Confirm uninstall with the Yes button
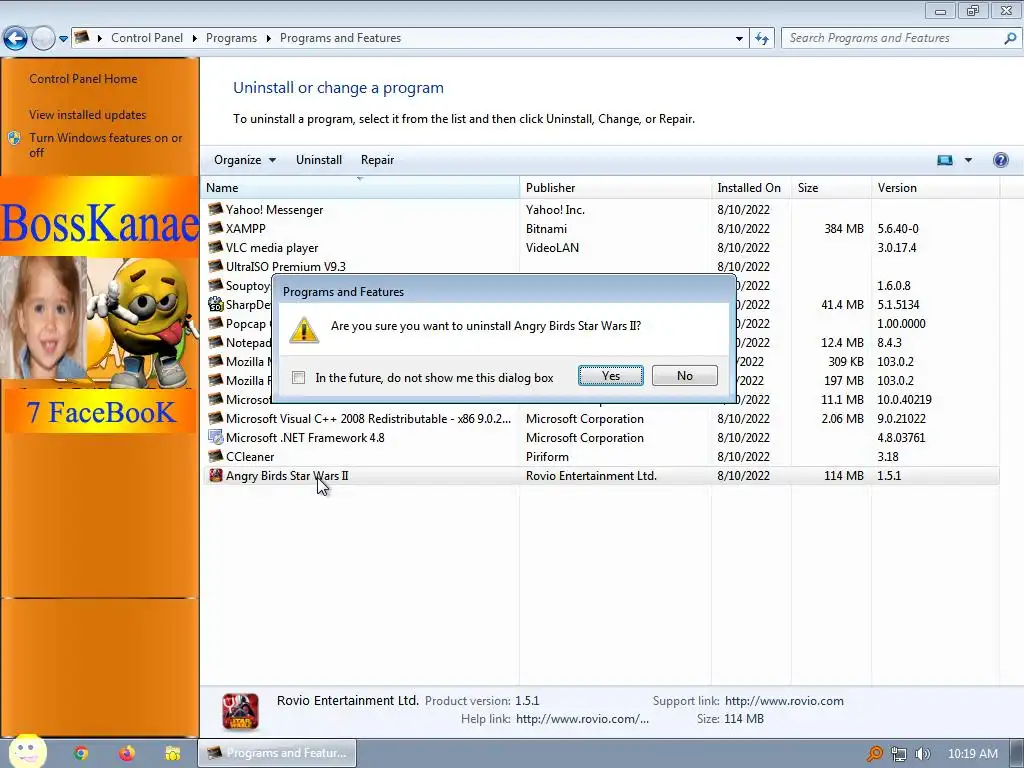Viewport: 1024px width, 768px height. tap(610, 376)
